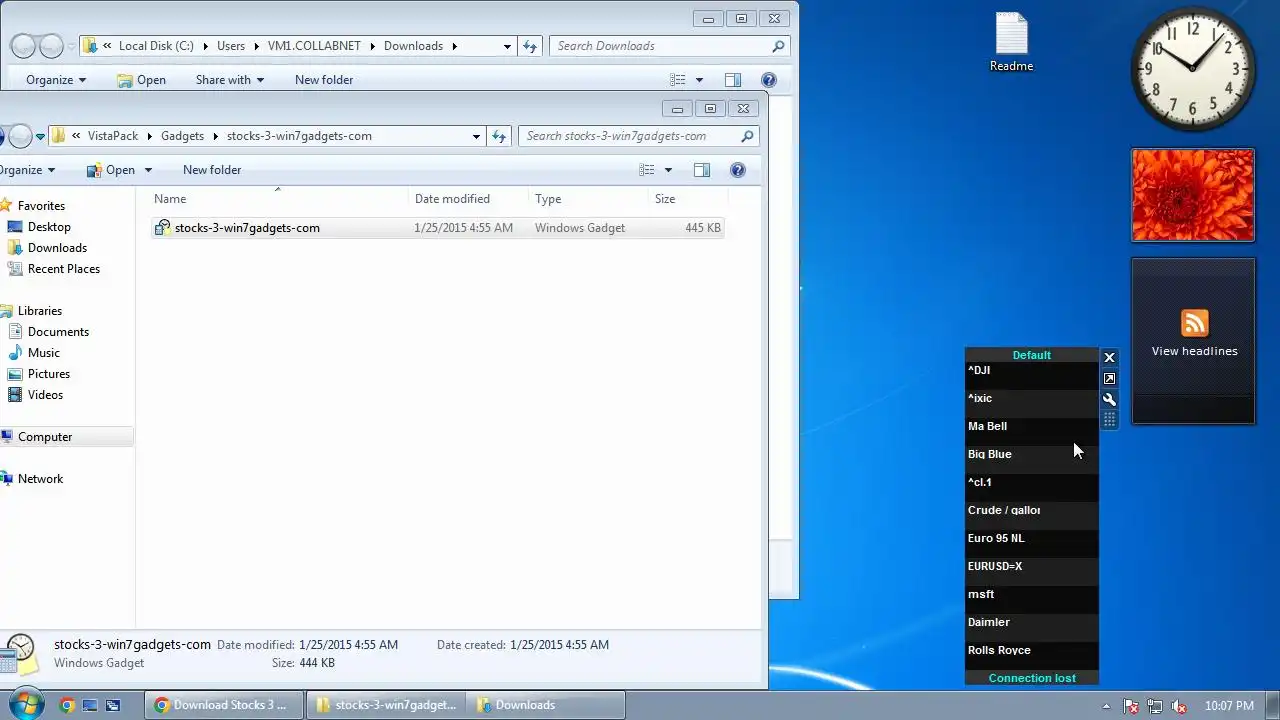Open view options dropdown arrow in Downloads window

tap(699, 80)
